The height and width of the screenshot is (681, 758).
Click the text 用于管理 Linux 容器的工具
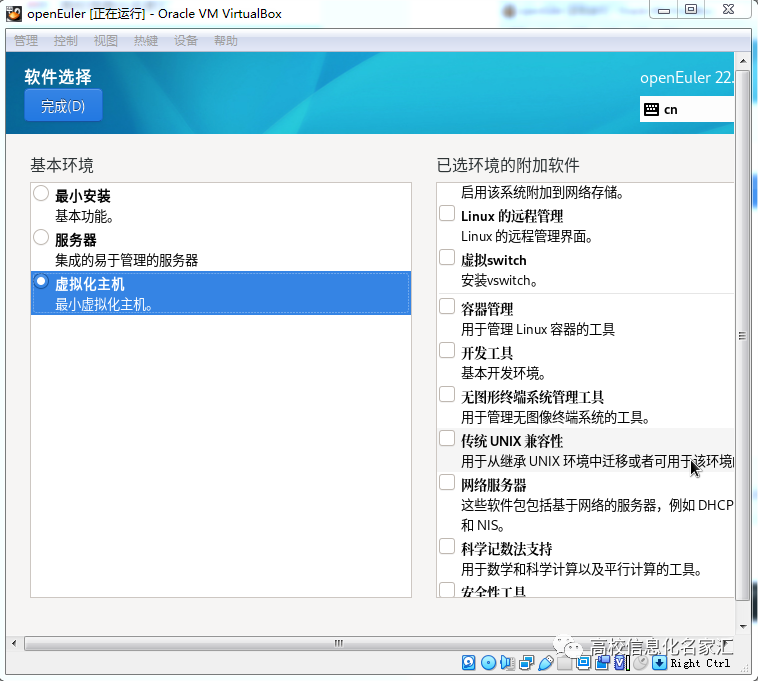click(x=538, y=330)
